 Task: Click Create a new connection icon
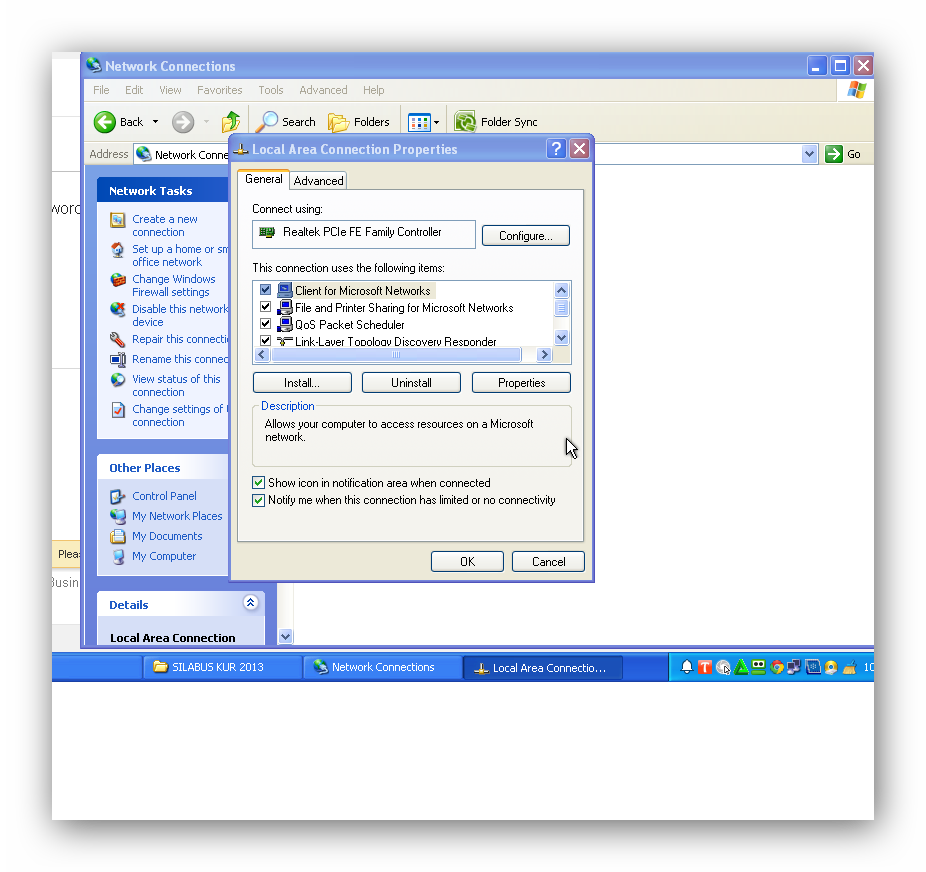[118, 220]
